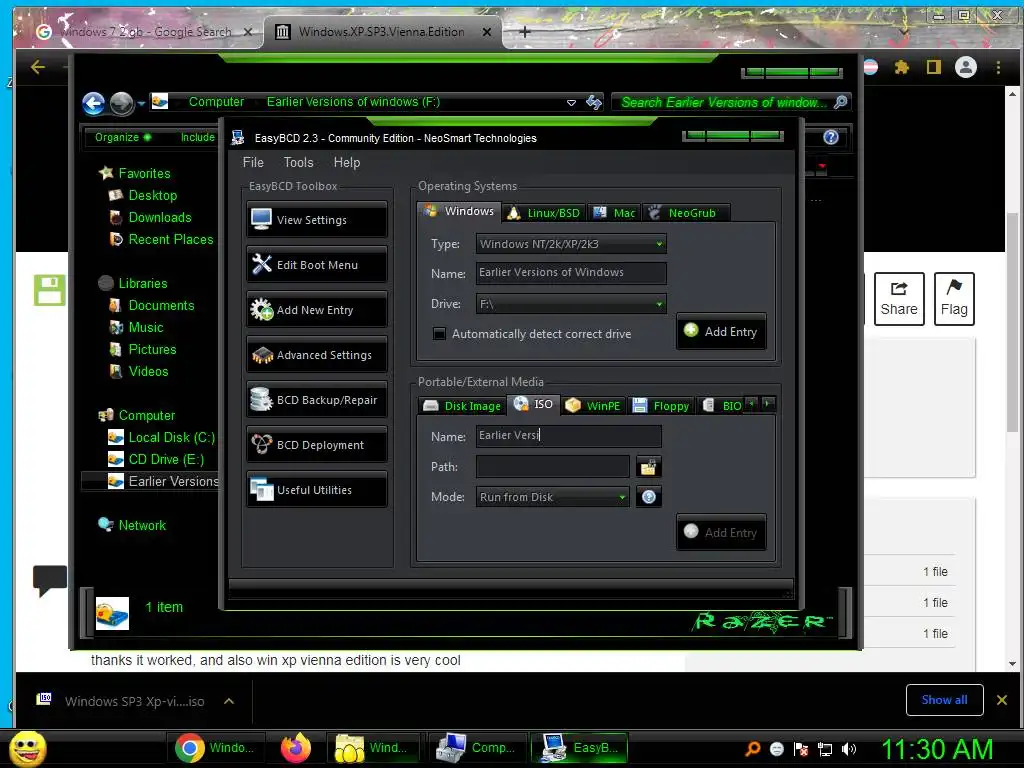The image size is (1024, 768).
Task: Switch to the Mac tab
Action: point(615,213)
